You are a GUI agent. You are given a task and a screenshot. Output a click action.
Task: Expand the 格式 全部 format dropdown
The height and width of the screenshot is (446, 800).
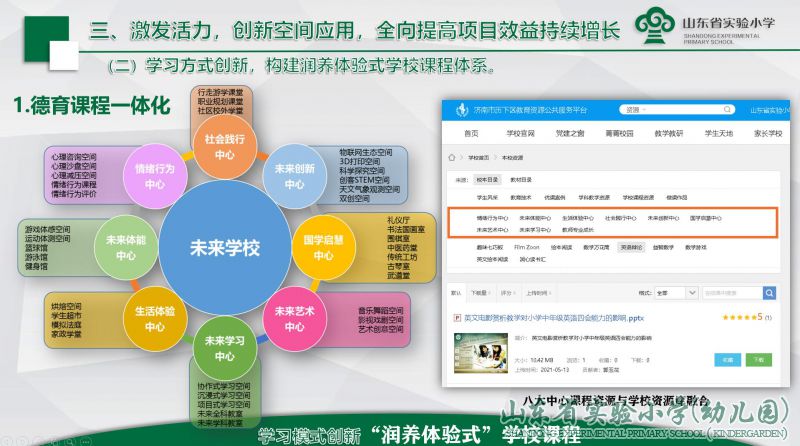(x=674, y=293)
